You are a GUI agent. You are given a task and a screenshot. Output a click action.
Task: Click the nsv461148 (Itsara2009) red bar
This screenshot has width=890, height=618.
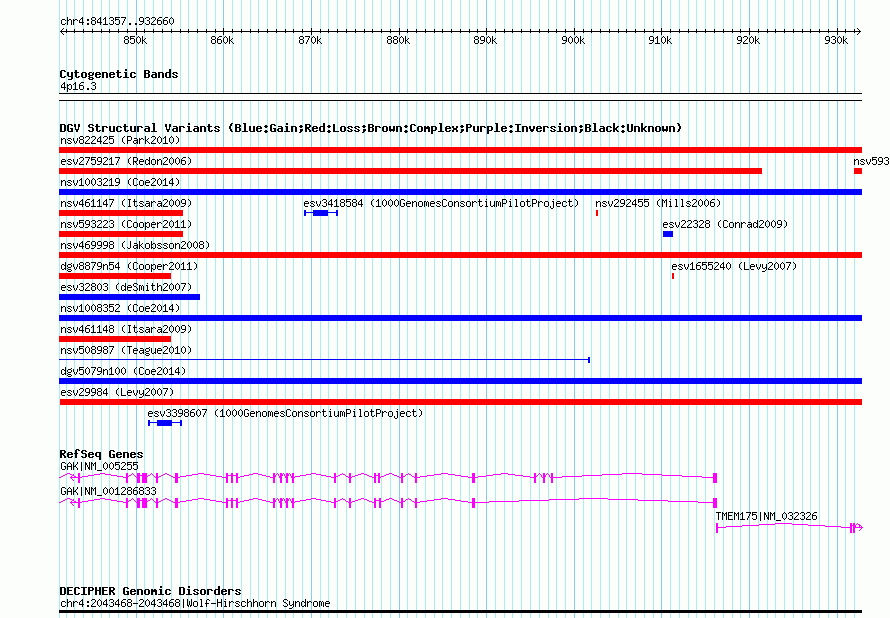coord(115,339)
